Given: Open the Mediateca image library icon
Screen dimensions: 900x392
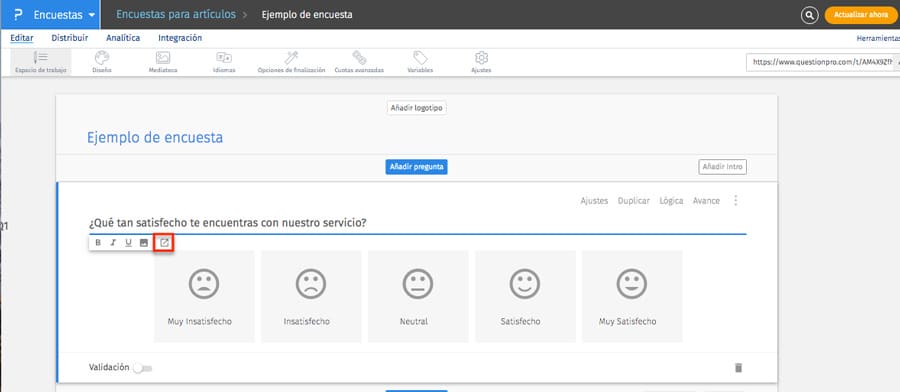Looking at the screenshot, I should 163,57.
